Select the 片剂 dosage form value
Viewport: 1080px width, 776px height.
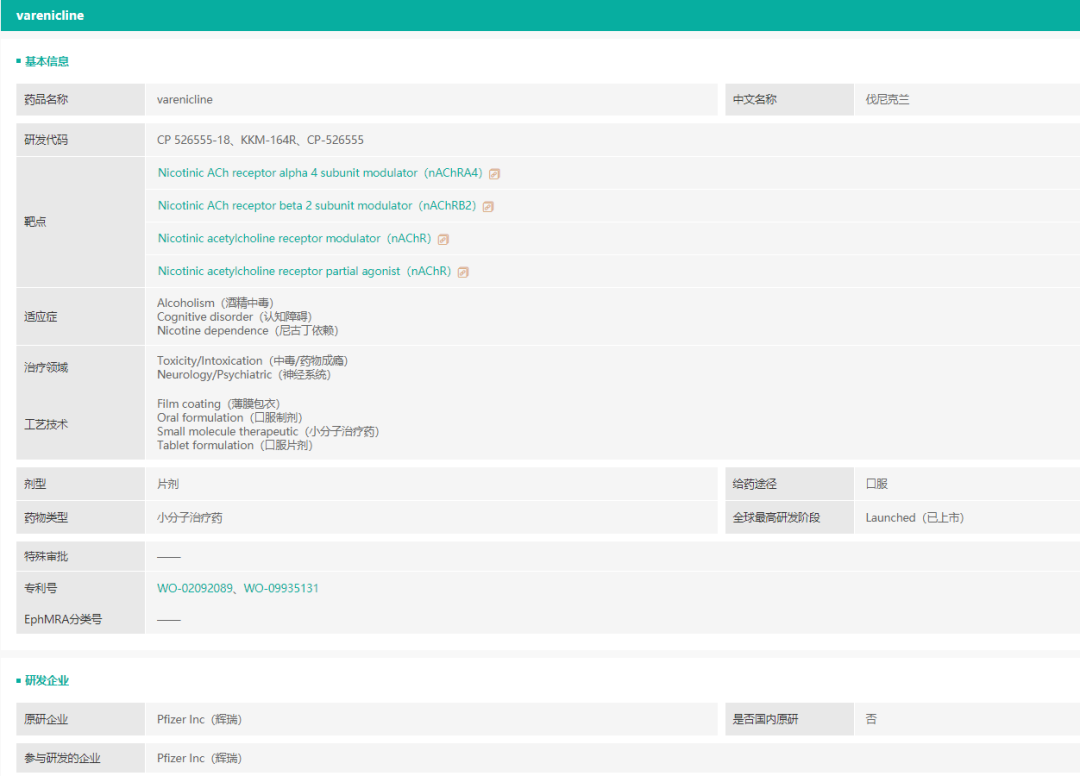click(167, 483)
